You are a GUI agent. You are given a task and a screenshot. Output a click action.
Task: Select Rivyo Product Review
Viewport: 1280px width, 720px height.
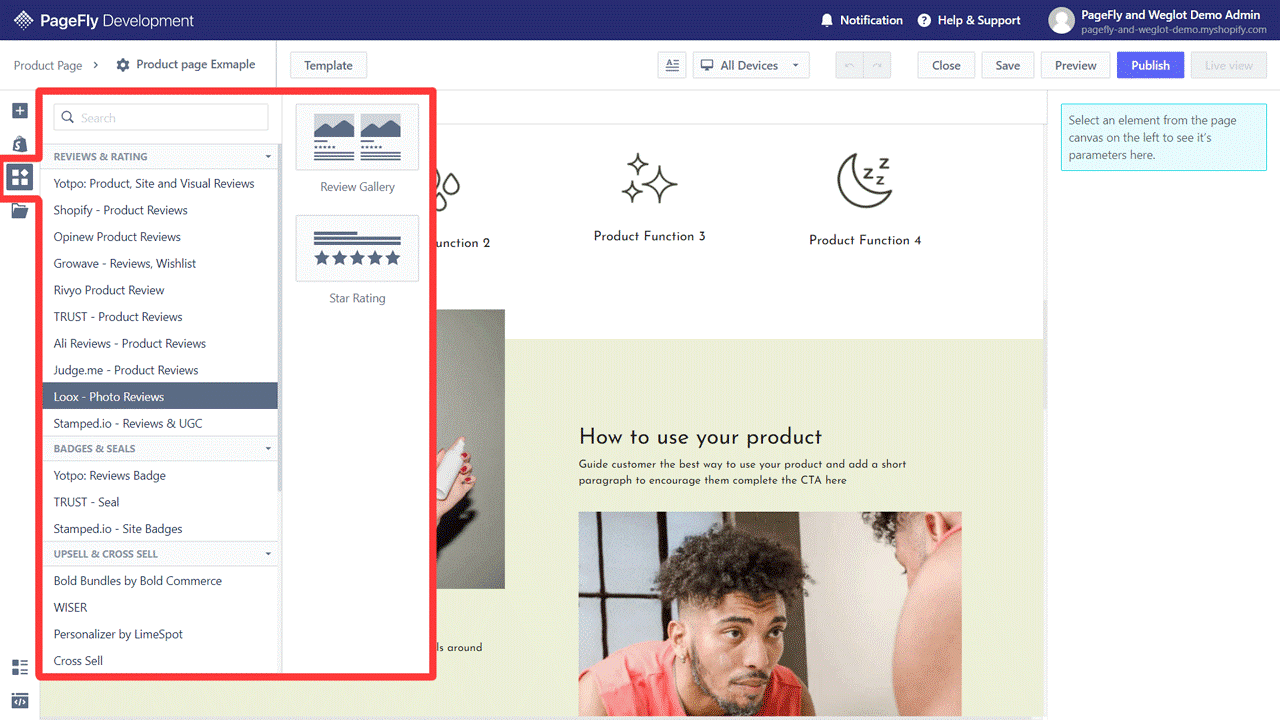(x=160, y=290)
